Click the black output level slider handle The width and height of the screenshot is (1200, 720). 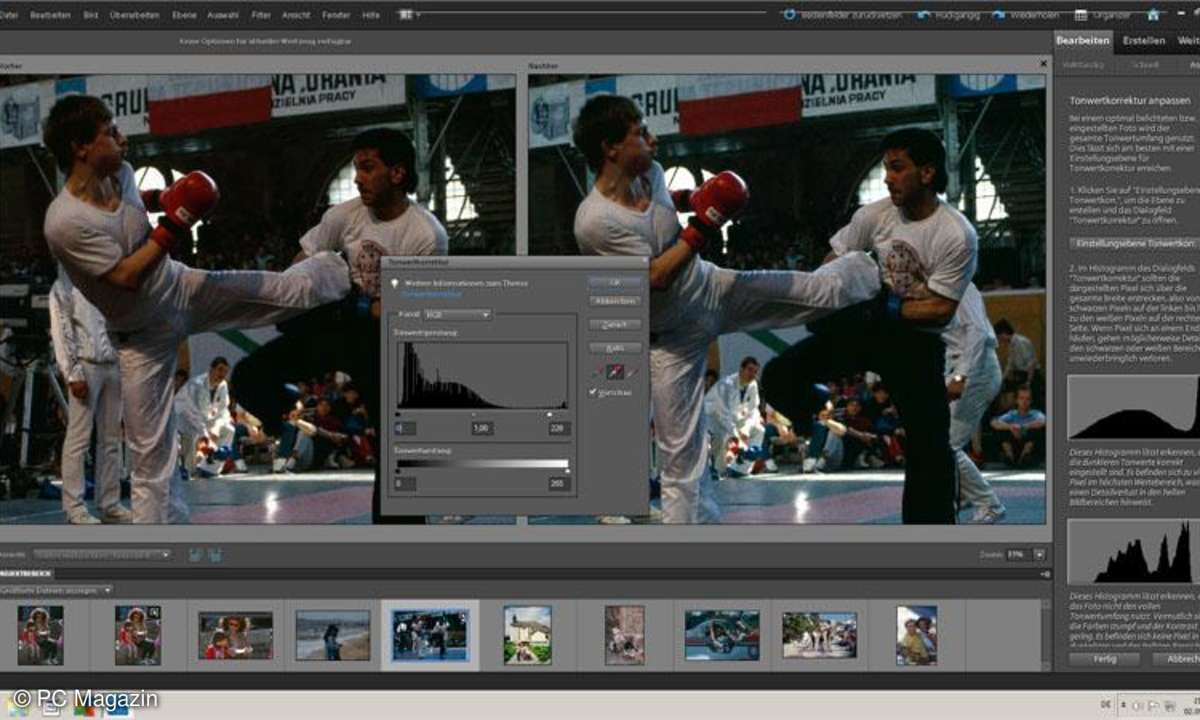coord(398,471)
